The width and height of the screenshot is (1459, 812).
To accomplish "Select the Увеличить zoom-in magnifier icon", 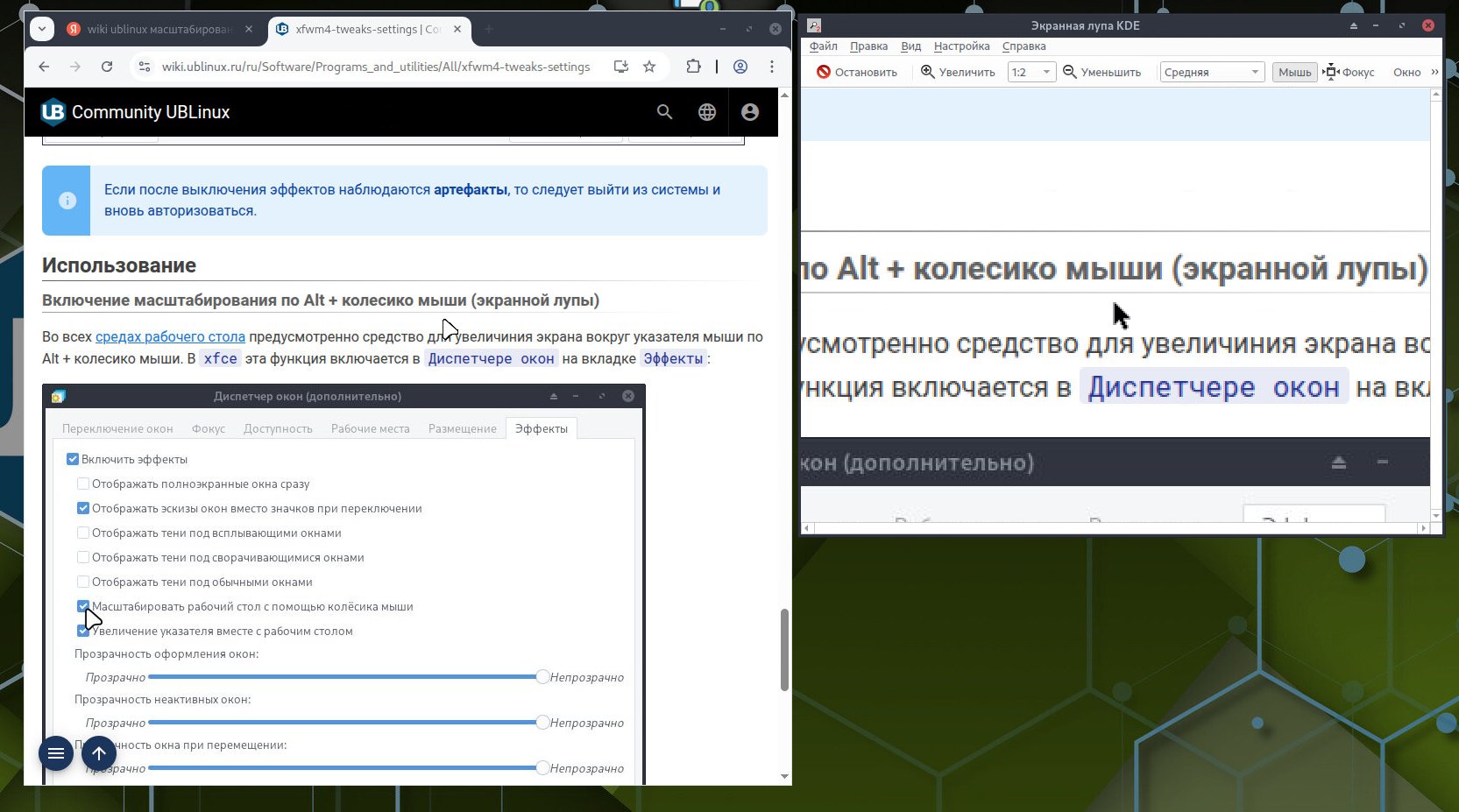I will click(927, 72).
